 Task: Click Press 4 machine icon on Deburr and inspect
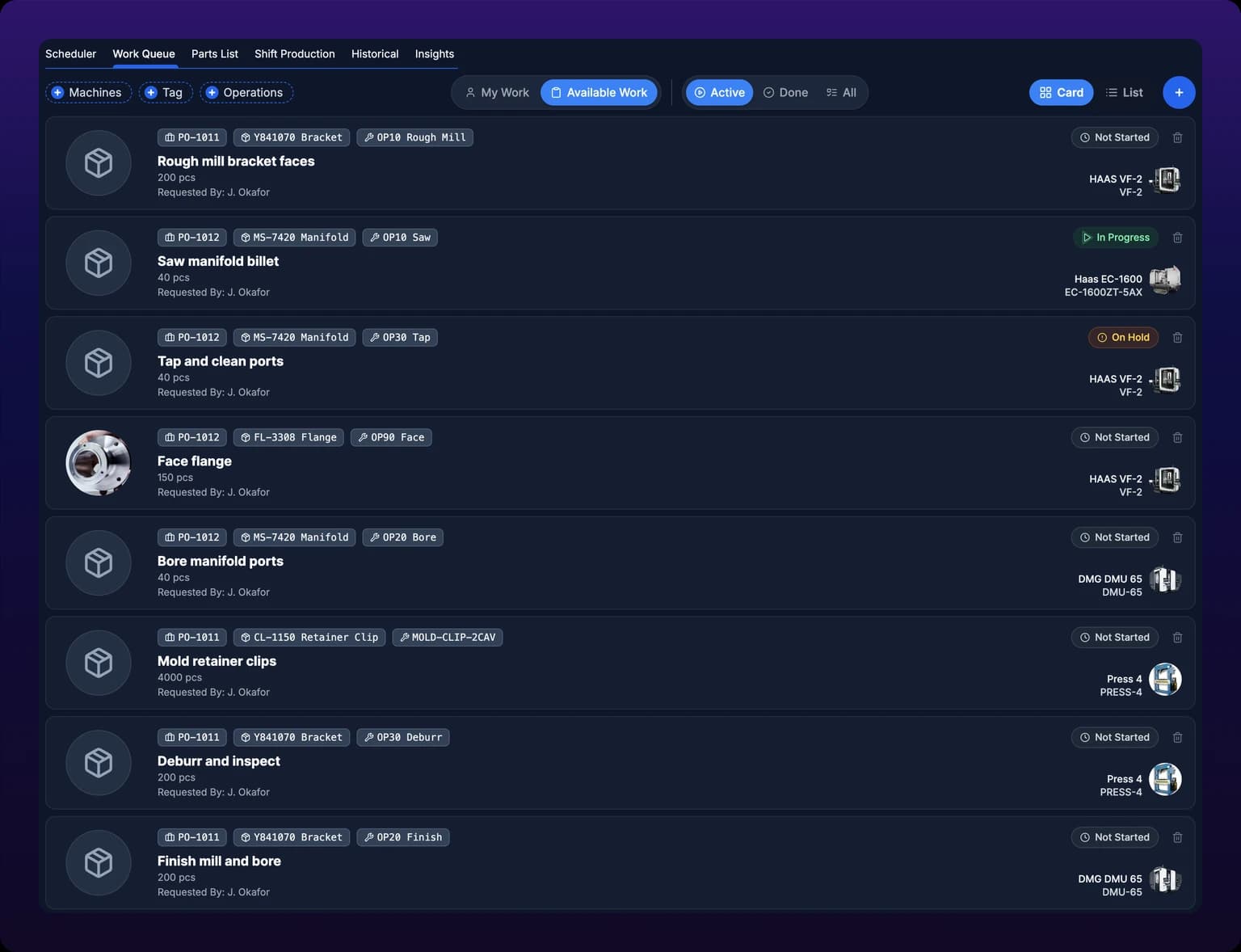1165,780
